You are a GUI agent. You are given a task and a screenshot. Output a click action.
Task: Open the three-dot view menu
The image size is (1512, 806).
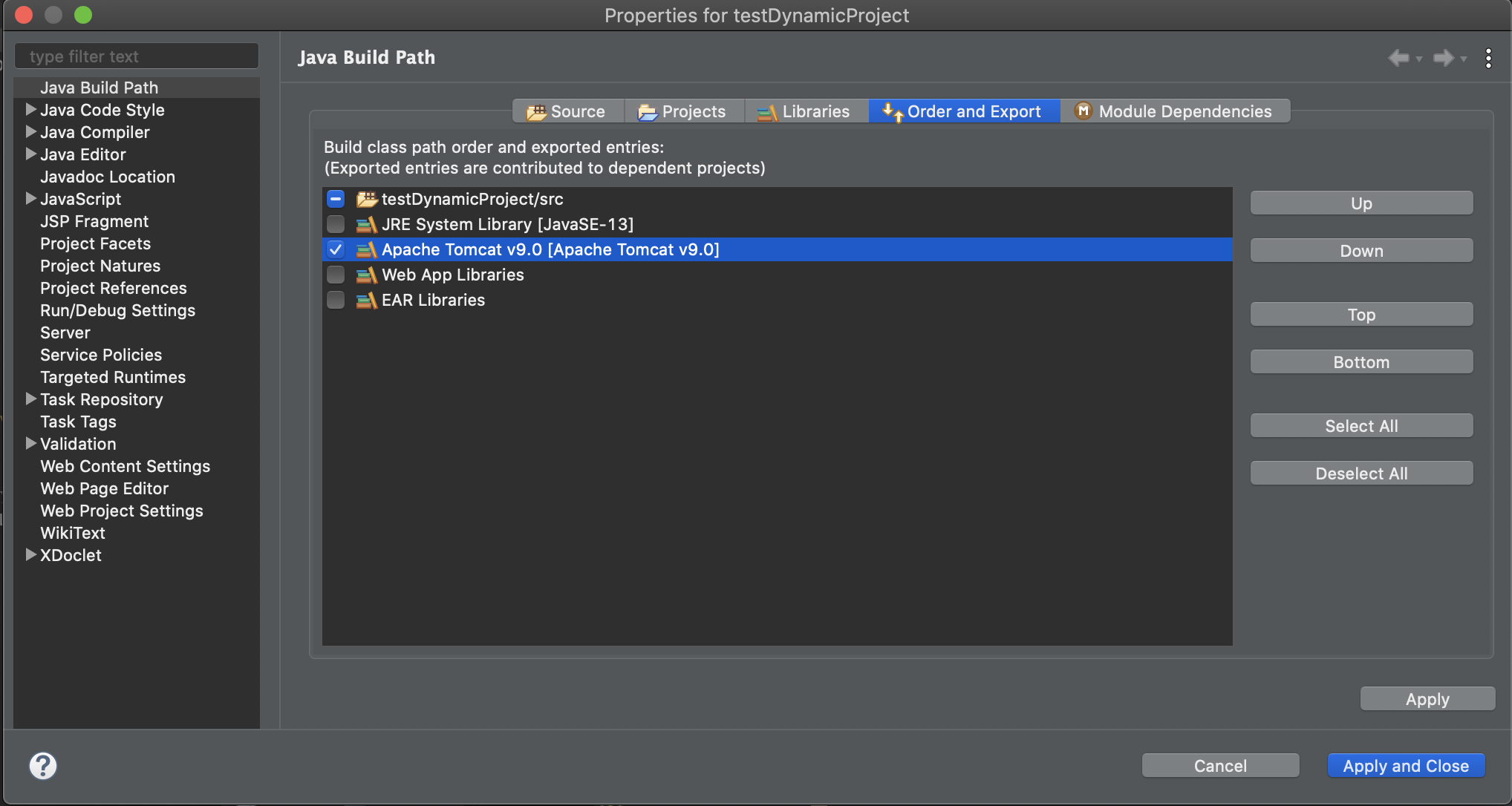point(1488,58)
